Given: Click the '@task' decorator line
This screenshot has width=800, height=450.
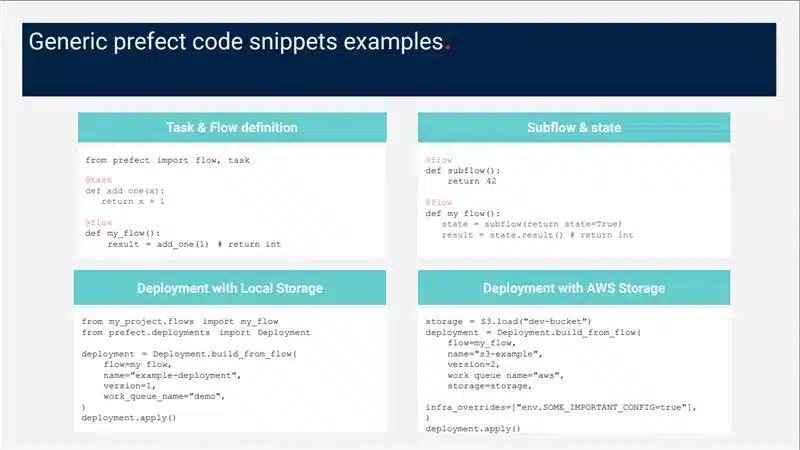Looking at the screenshot, I should (98, 180).
